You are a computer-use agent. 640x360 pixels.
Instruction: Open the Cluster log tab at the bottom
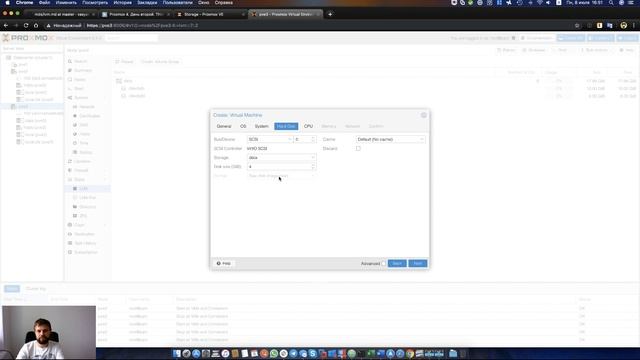point(36,289)
